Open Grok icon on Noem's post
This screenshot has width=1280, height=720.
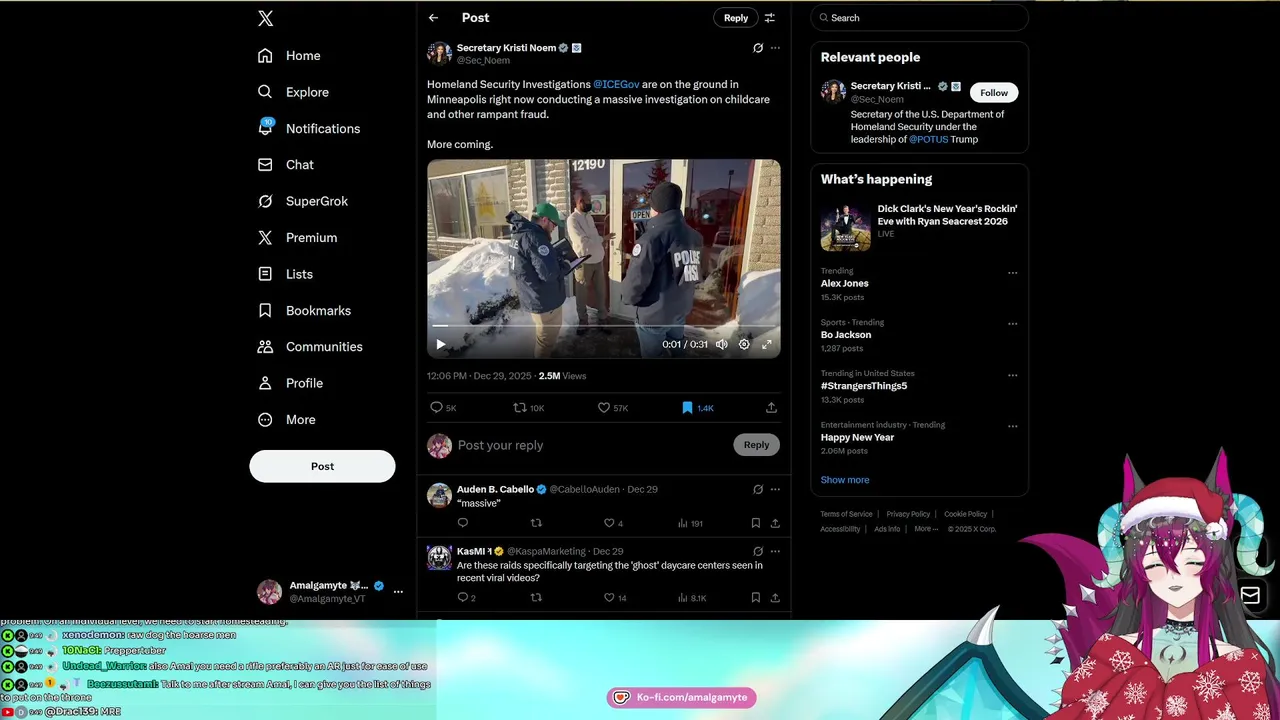pyautogui.click(x=757, y=48)
